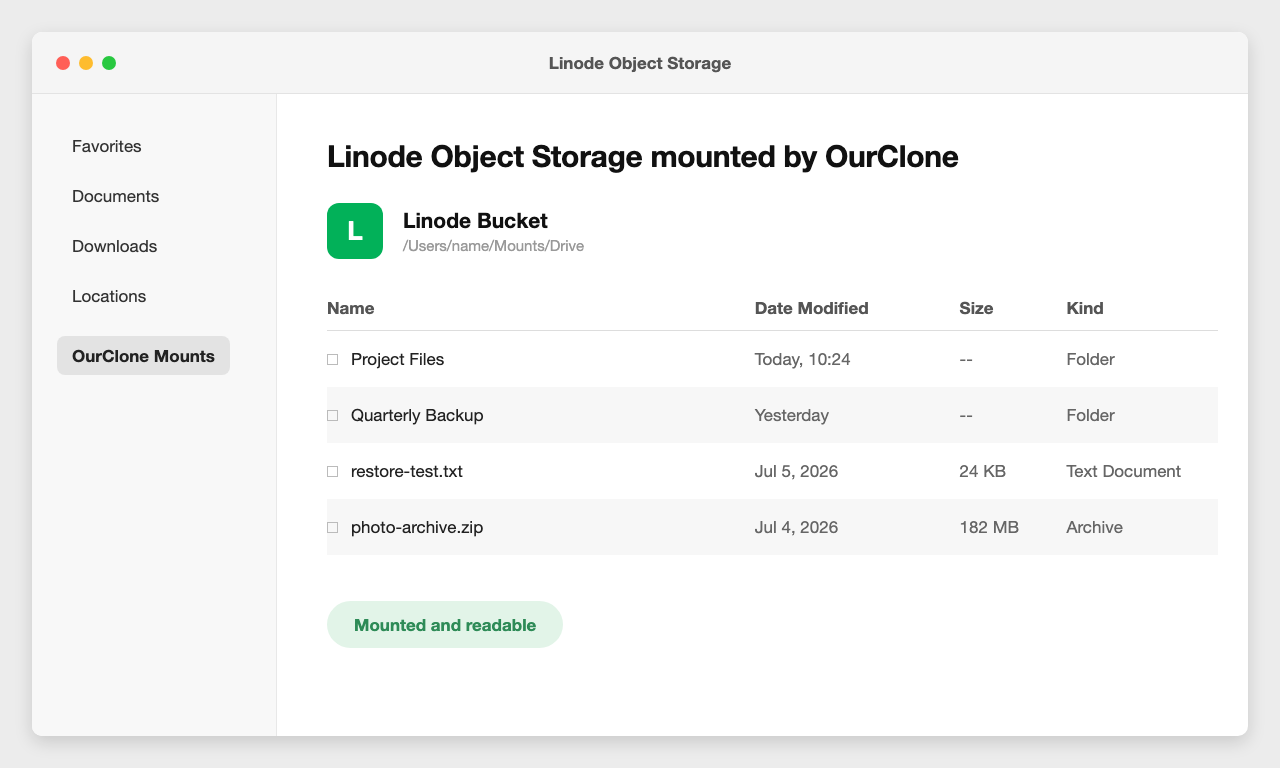The image size is (1280, 768).
Task: Click the Yesterday date cell
Action: click(x=792, y=415)
